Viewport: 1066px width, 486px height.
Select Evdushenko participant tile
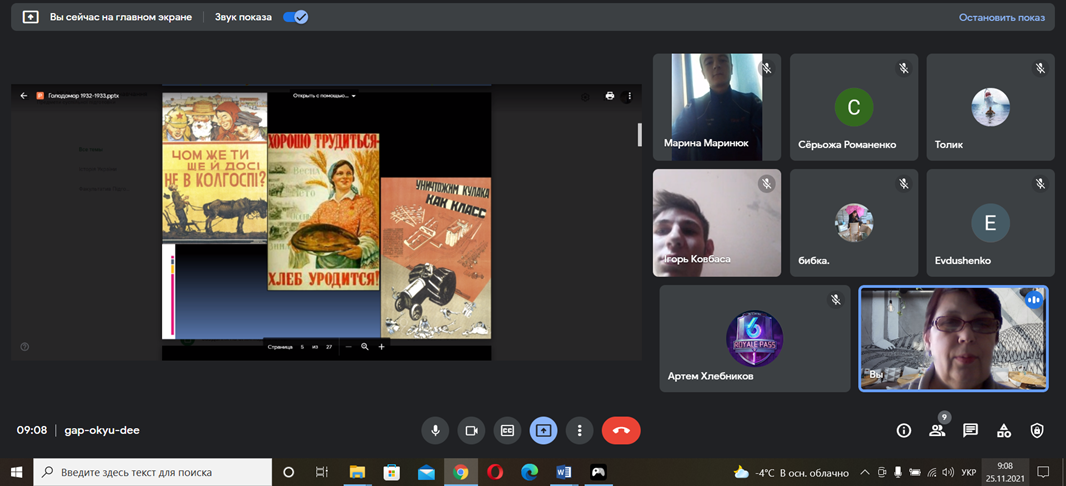click(991, 223)
